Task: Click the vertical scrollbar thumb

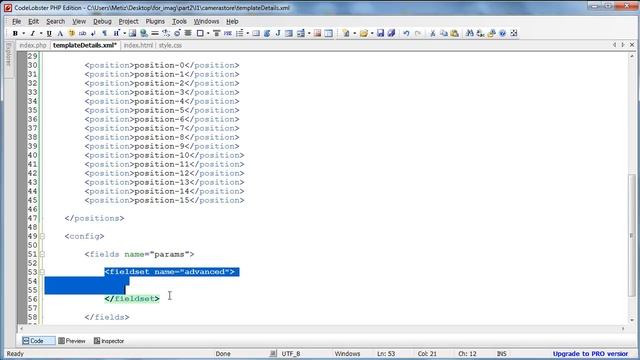Action: coord(632,235)
